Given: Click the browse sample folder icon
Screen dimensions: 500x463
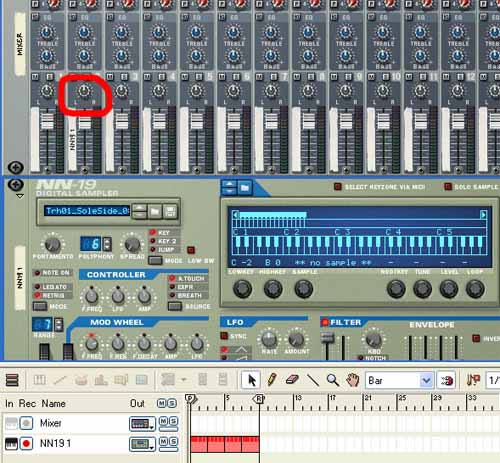Looking at the screenshot, I should [x=245, y=188].
